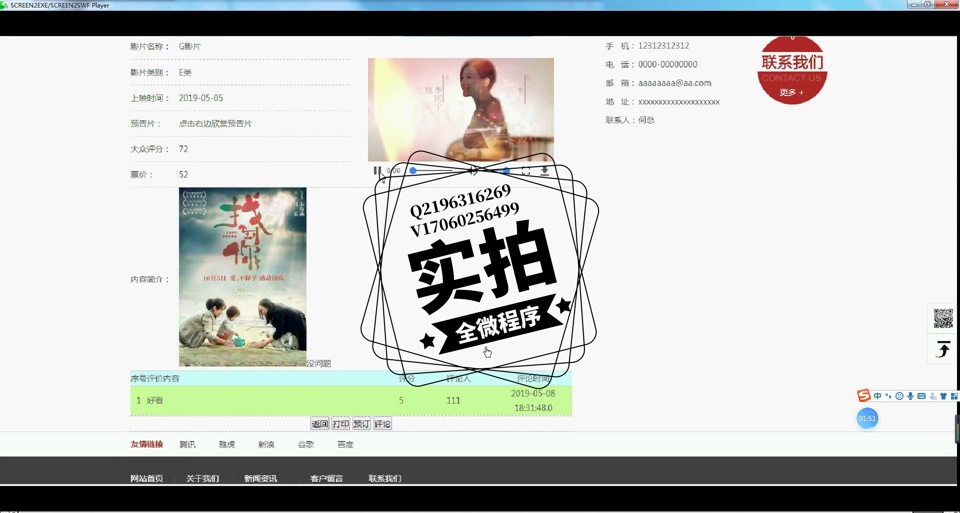Click the SCREEN2EXE Player title bar icon
The image size is (960, 513).
4,5
